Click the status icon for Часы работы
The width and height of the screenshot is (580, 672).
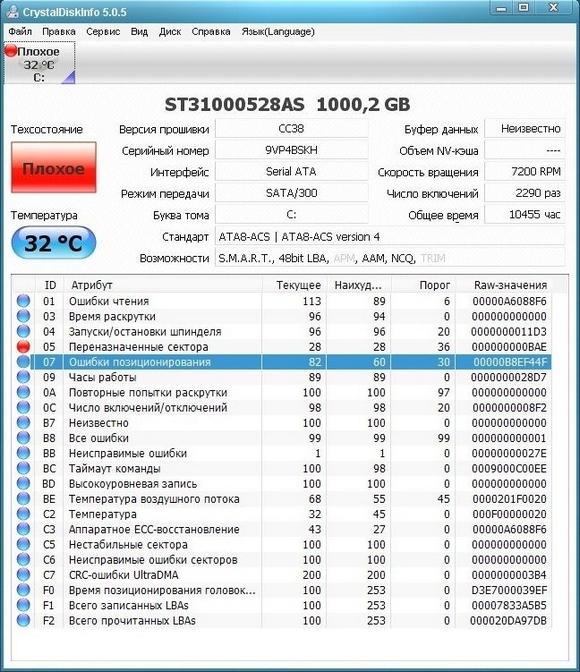click(x=23, y=377)
